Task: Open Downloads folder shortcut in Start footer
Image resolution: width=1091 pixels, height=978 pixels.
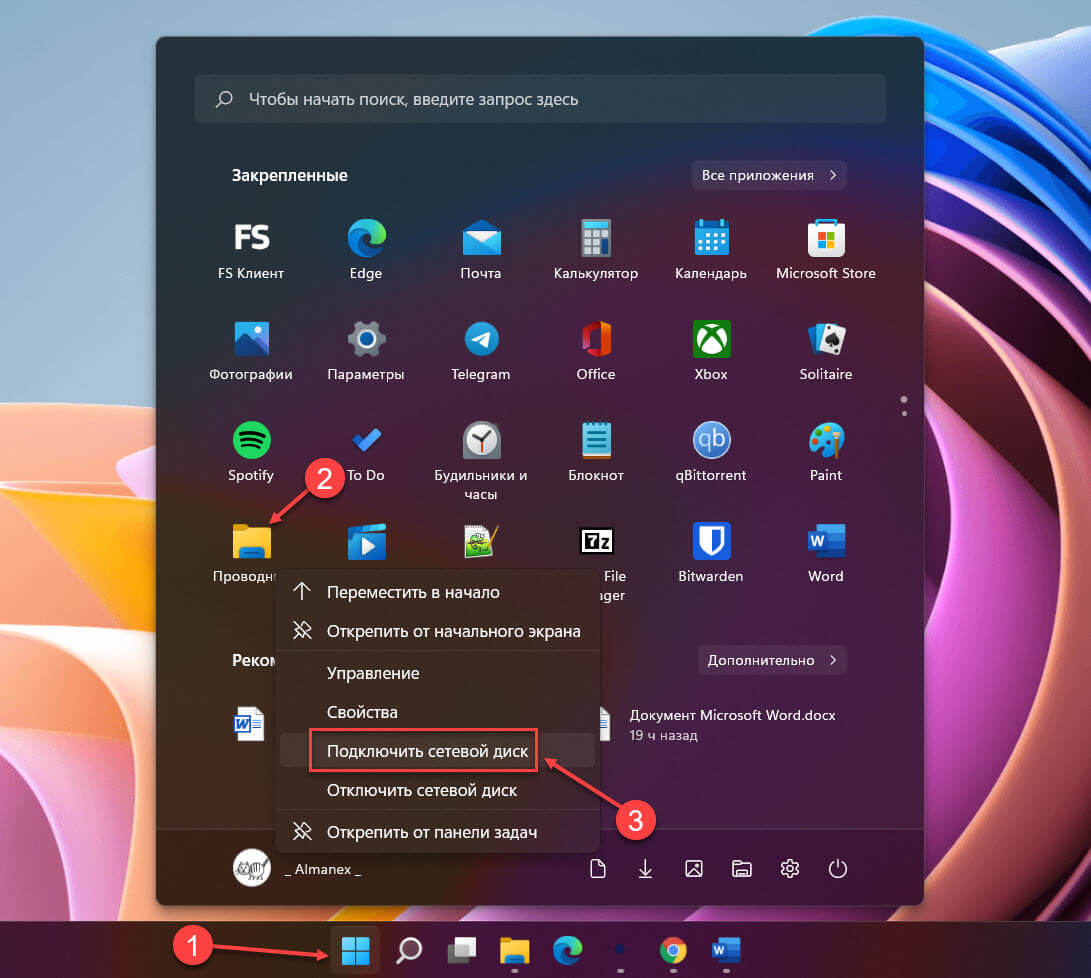Action: click(646, 868)
